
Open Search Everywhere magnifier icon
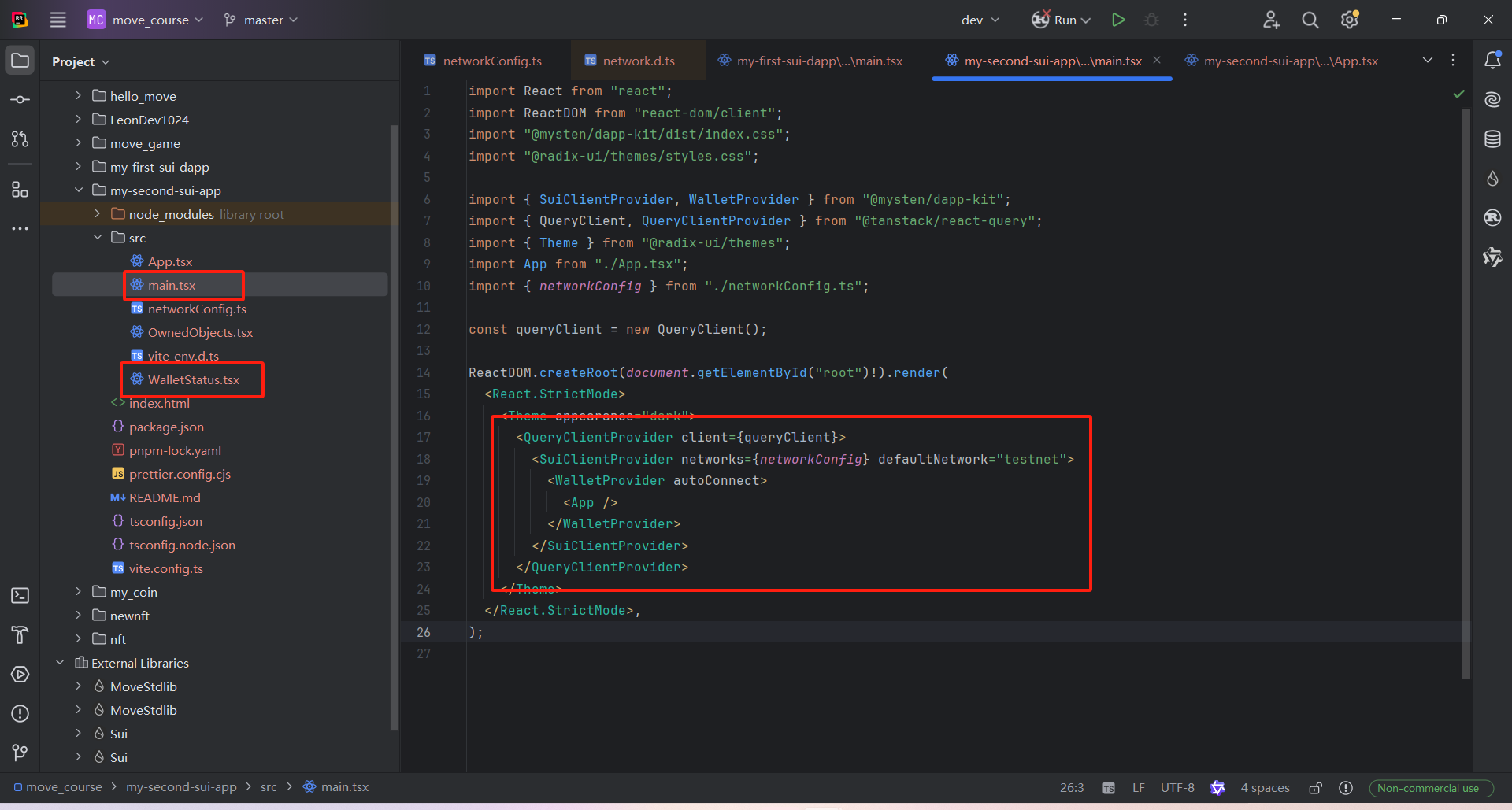[x=1310, y=20]
